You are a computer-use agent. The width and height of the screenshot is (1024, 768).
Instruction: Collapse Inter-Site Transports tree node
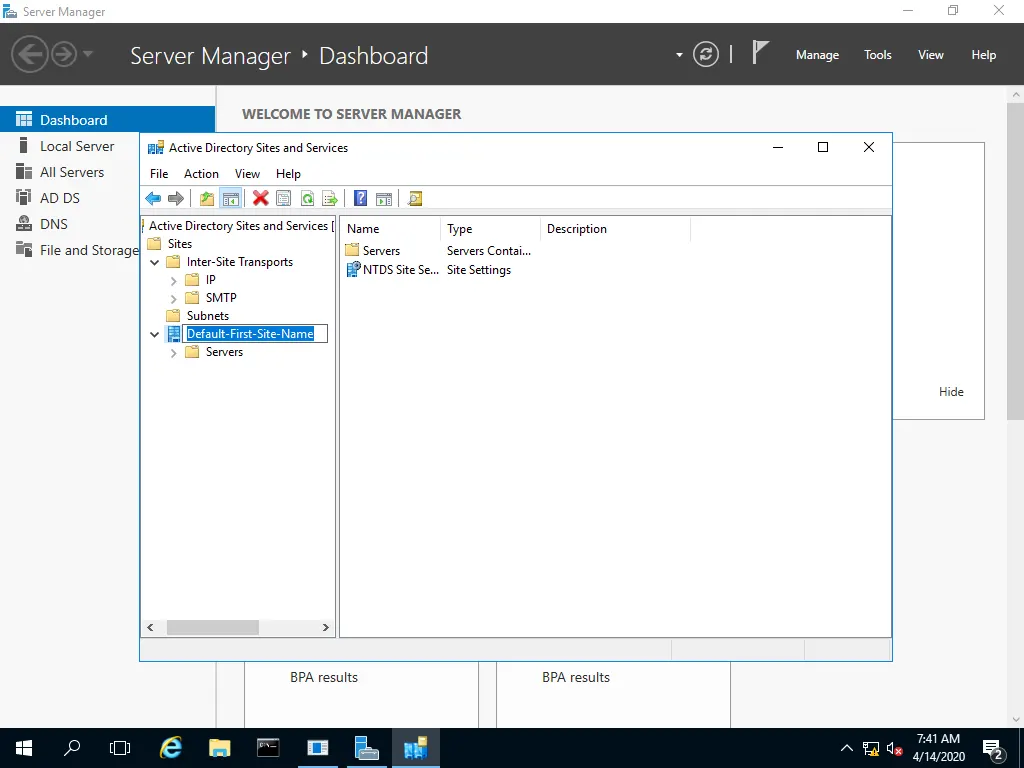click(x=155, y=263)
